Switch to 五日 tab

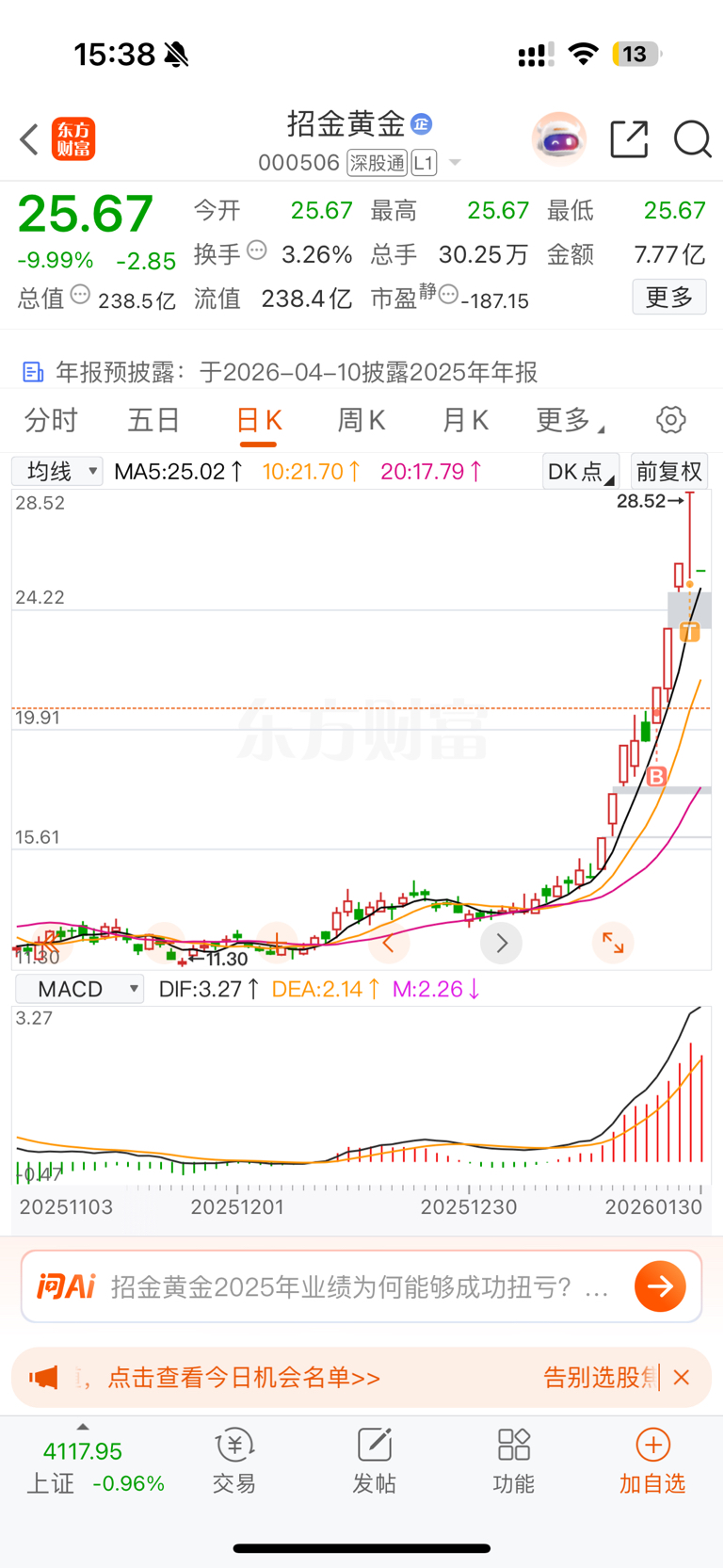point(153,420)
